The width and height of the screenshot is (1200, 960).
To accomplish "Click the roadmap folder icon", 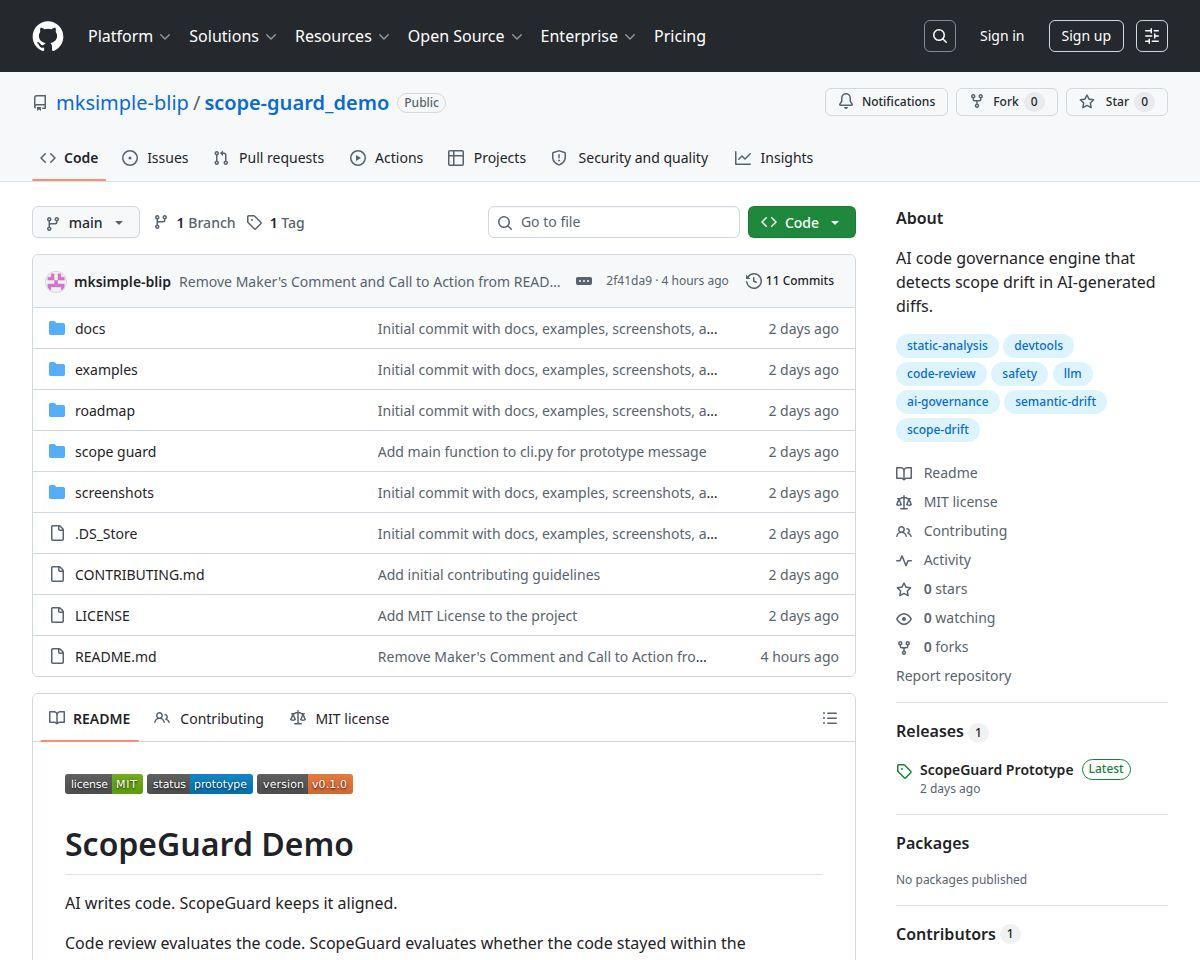I will (x=57, y=411).
